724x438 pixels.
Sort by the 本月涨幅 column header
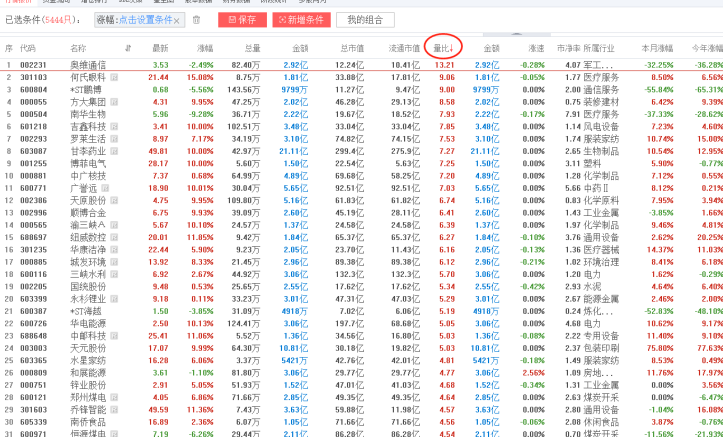click(x=658, y=48)
